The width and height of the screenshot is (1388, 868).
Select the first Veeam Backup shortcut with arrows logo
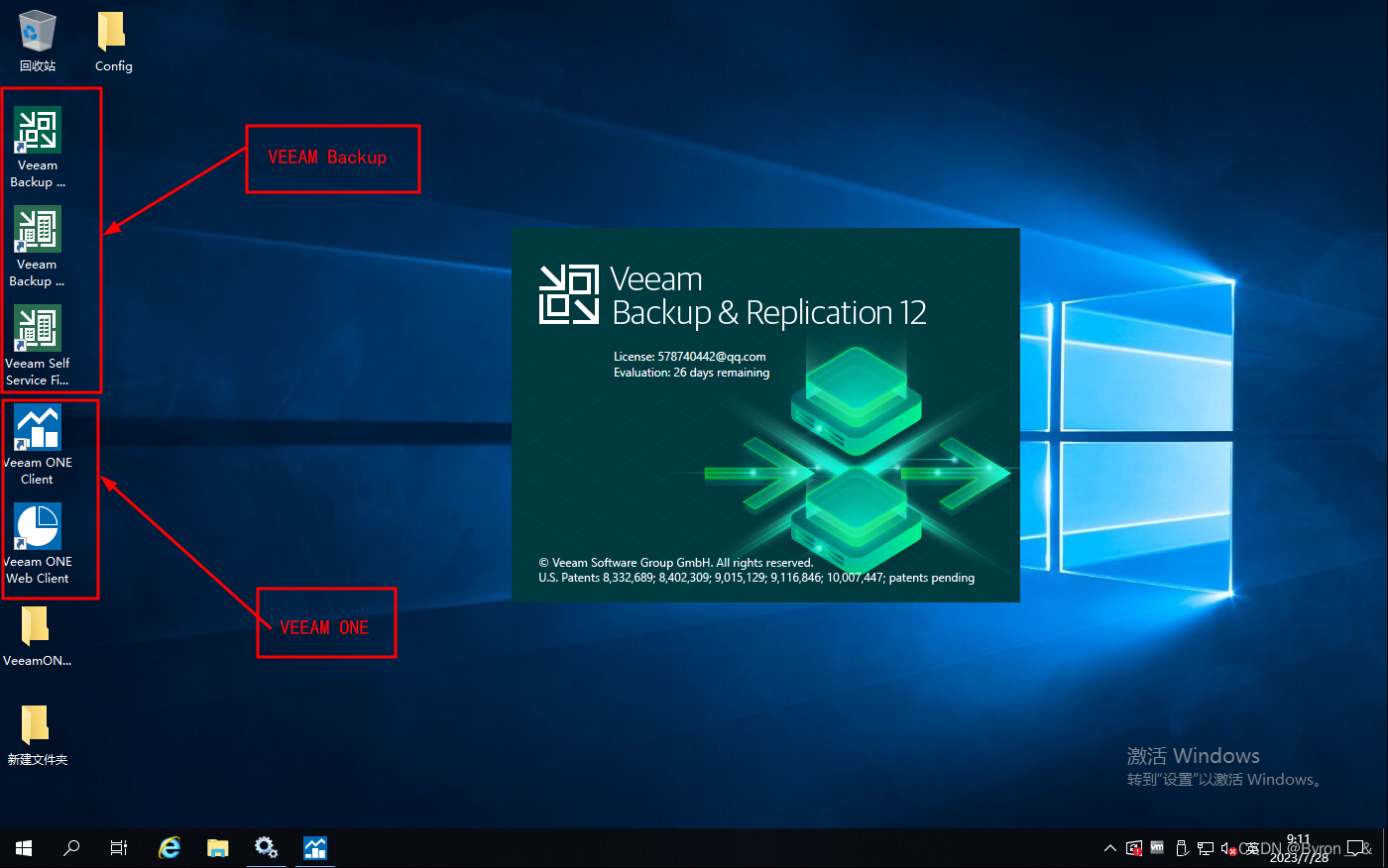coord(38,147)
